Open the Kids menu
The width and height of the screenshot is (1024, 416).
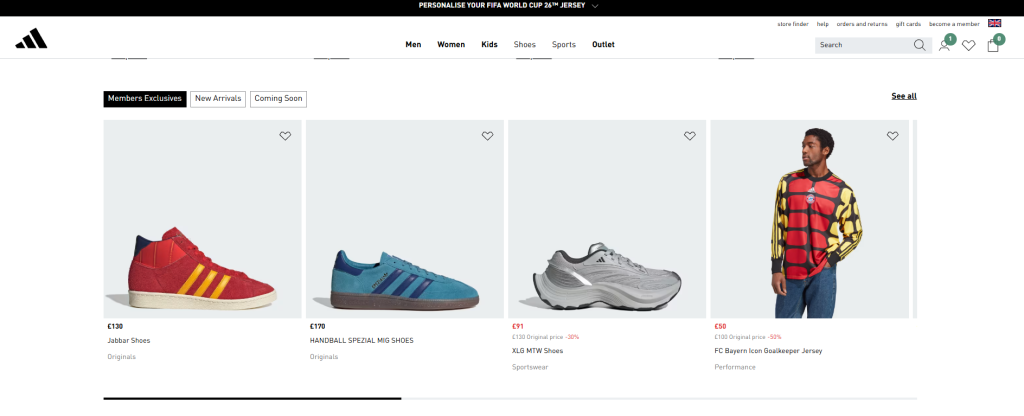pos(489,44)
